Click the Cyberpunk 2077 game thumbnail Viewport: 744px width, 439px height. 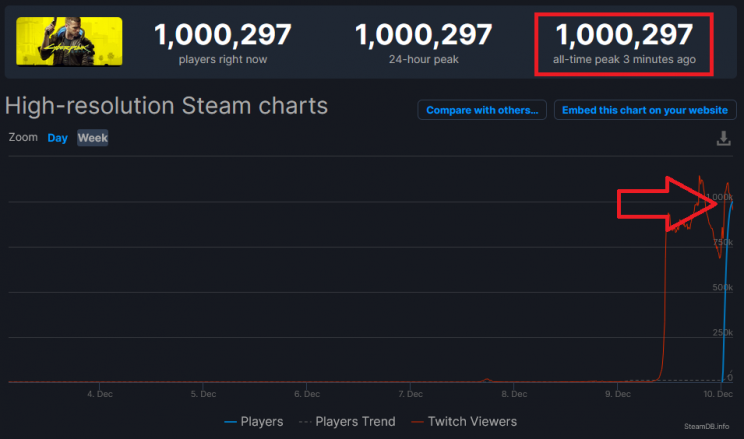[69, 41]
